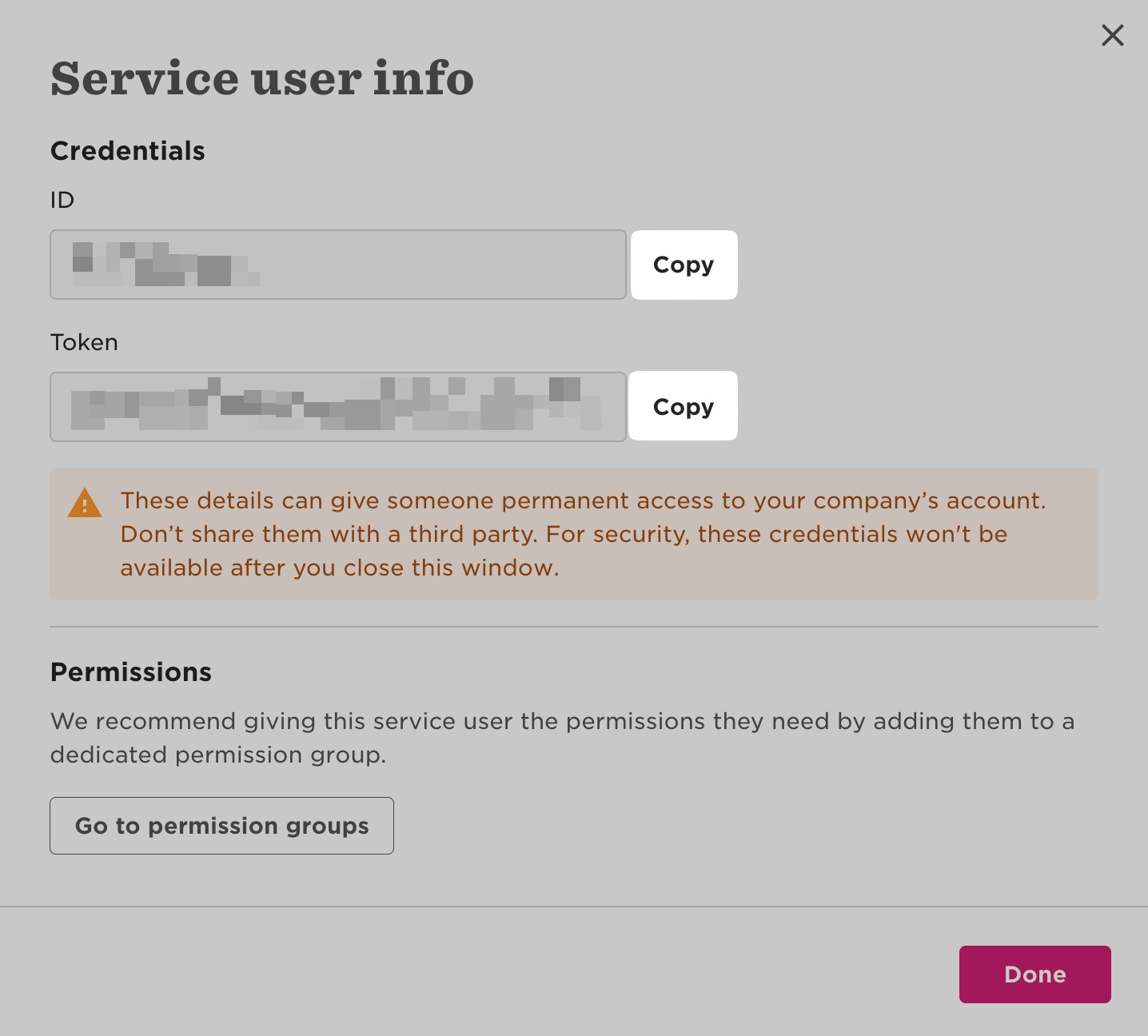This screenshot has height=1036, width=1148.
Task: Click the blurred token value
Action: (336, 406)
